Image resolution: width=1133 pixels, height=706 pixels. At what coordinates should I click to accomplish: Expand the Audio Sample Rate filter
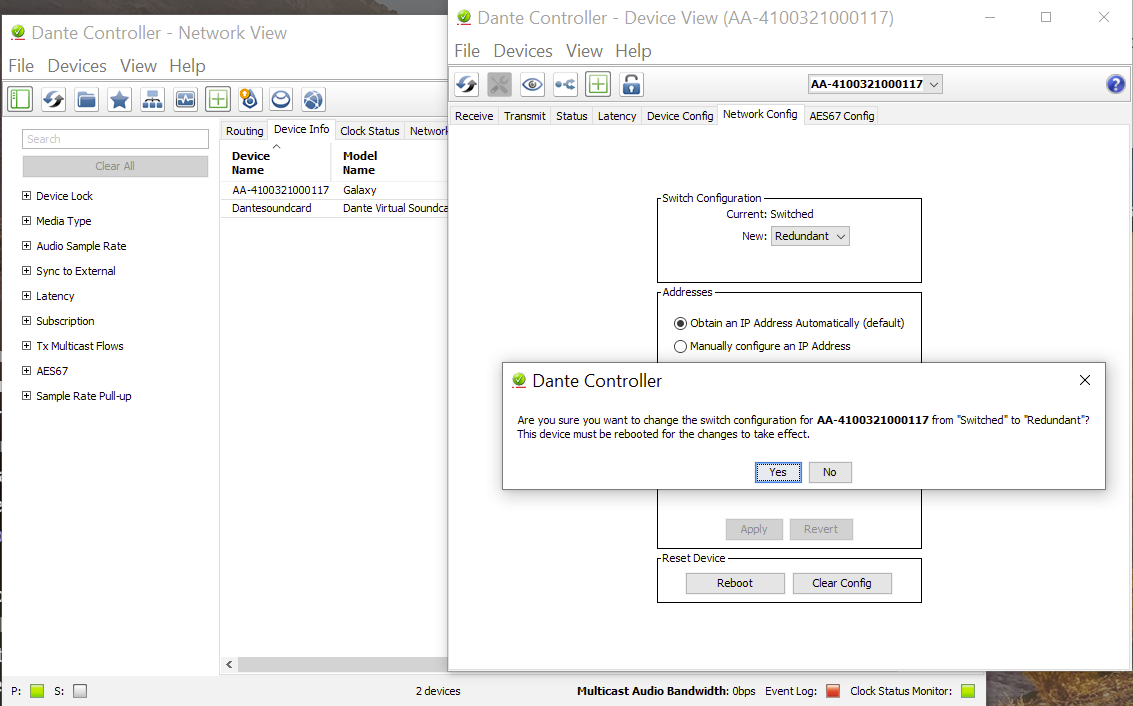26,246
